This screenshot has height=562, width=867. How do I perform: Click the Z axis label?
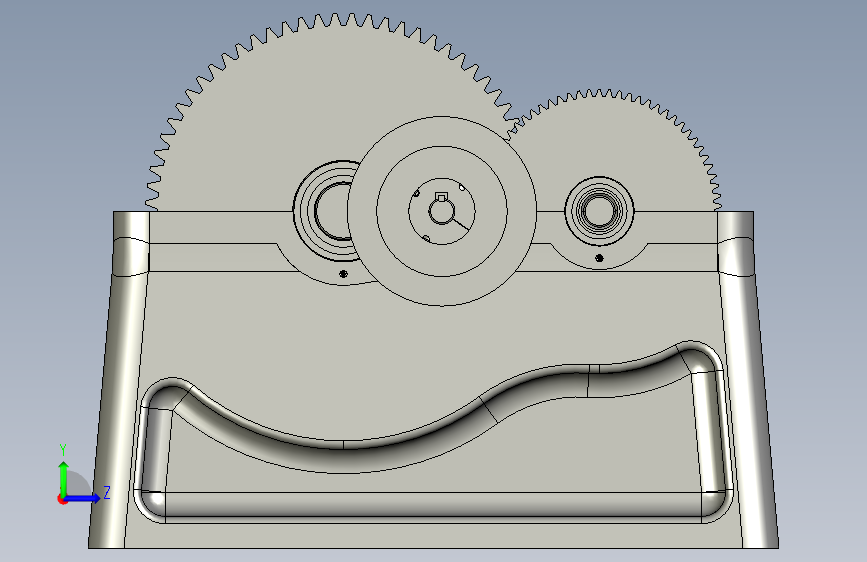pos(107,492)
